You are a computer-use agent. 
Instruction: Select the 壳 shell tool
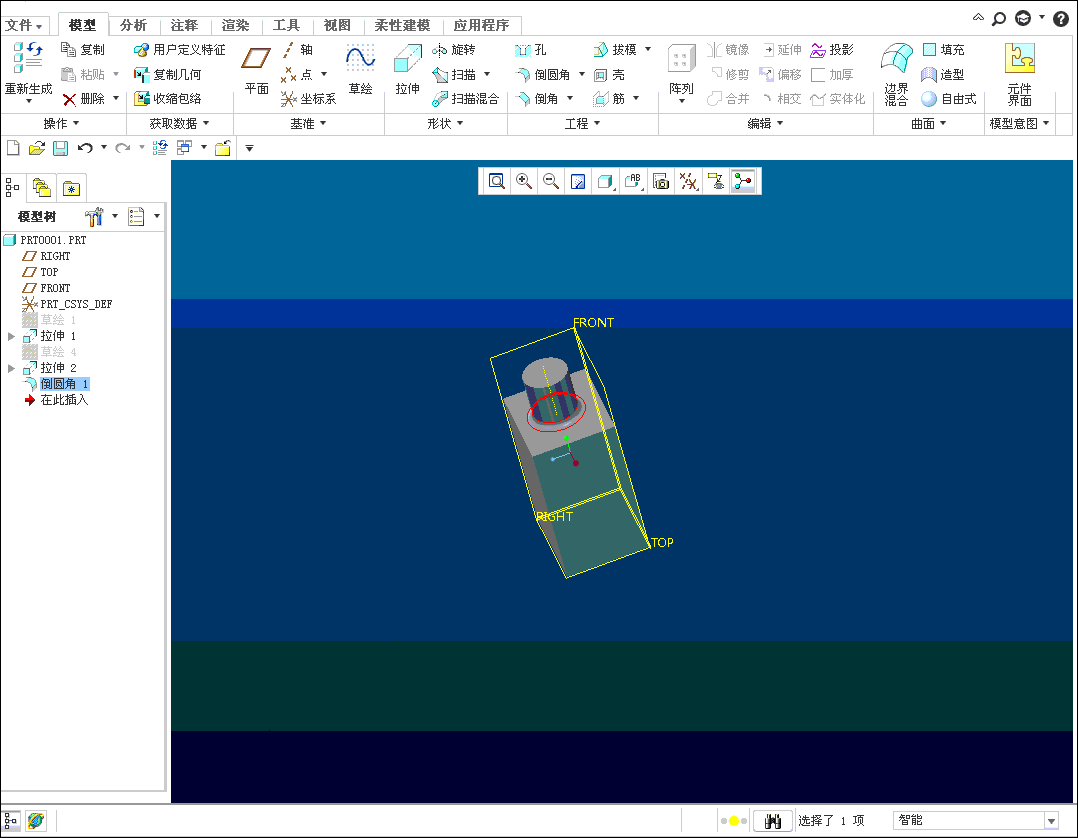click(x=609, y=74)
